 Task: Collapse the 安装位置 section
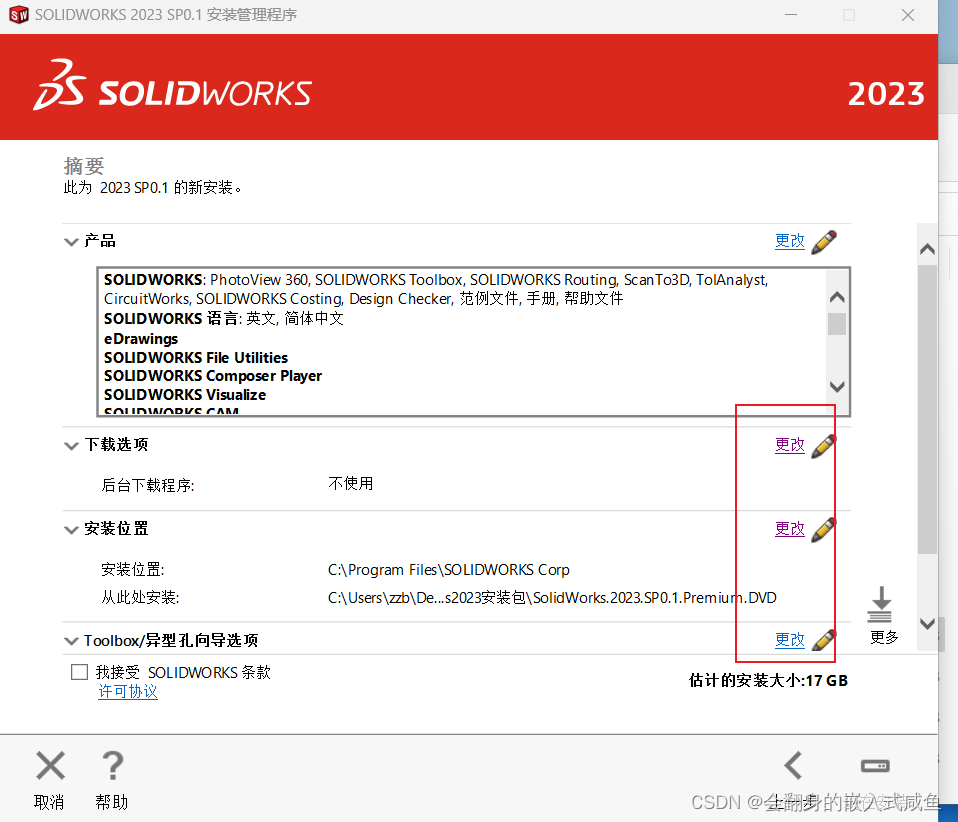pyautogui.click(x=71, y=530)
